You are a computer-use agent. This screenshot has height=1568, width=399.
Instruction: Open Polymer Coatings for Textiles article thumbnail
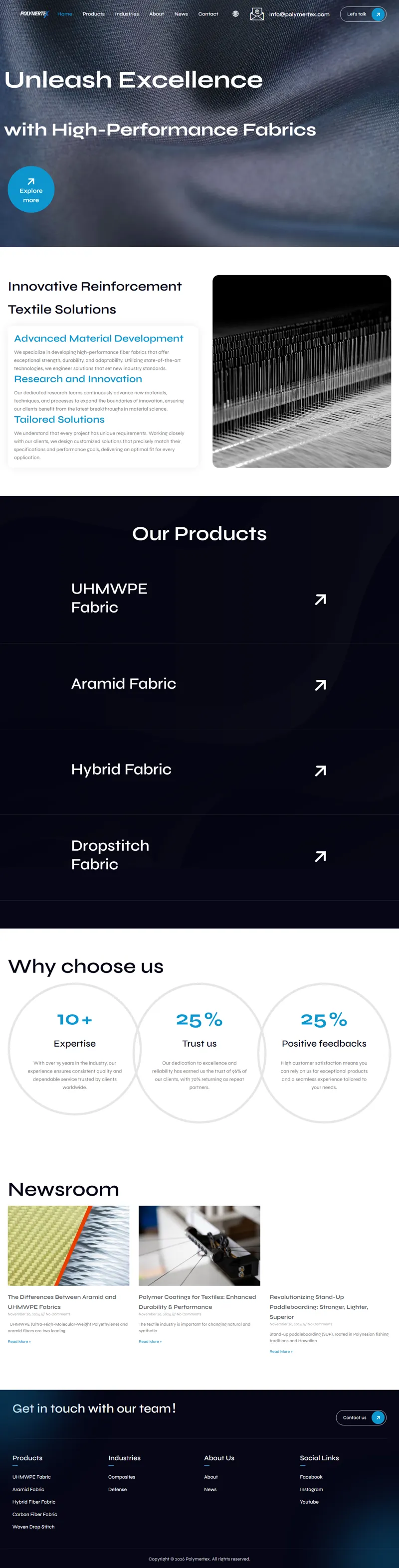click(x=199, y=1246)
